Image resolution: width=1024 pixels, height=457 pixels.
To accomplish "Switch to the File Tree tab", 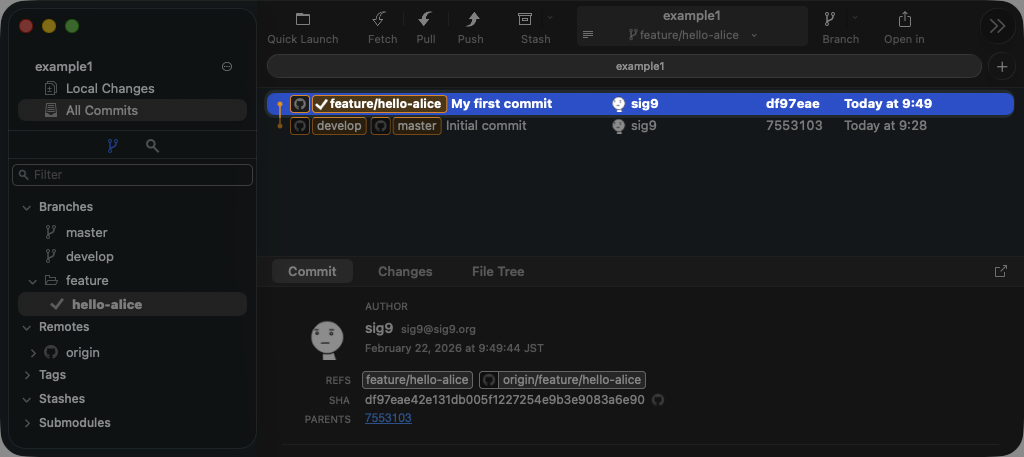I will (x=498, y=272).
